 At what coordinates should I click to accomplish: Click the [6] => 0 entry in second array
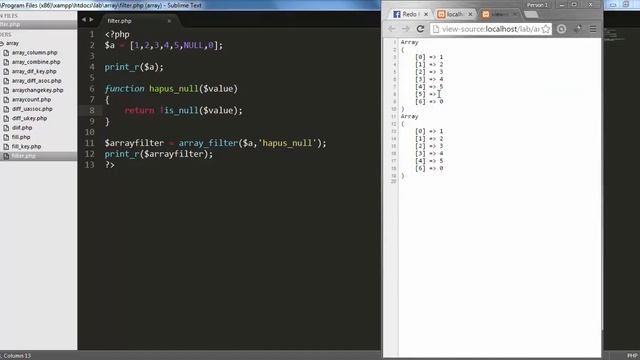coord(429,169)
